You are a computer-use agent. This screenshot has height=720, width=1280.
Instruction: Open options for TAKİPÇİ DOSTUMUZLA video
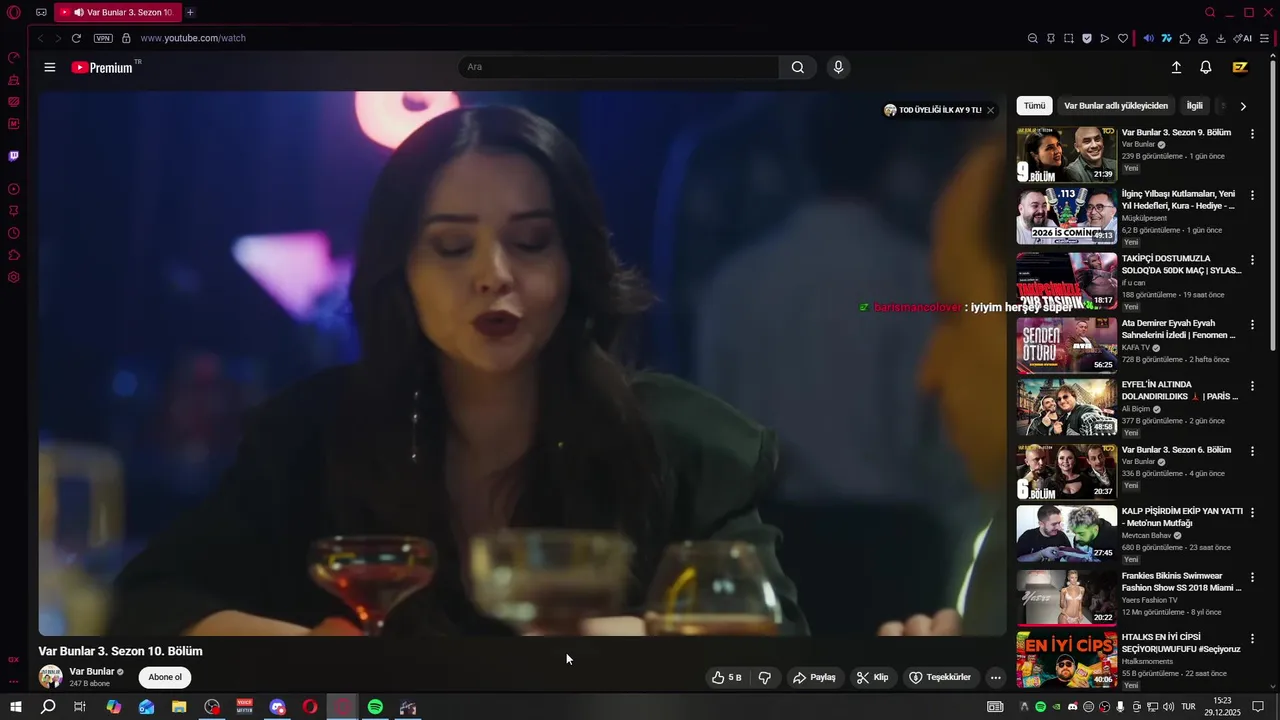(x=1252, y=260)
